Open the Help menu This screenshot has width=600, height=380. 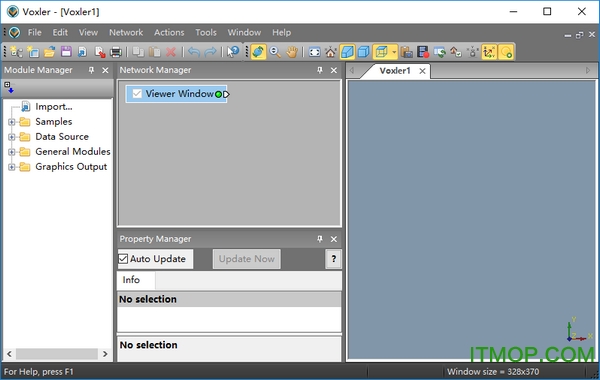coord(282,33)
